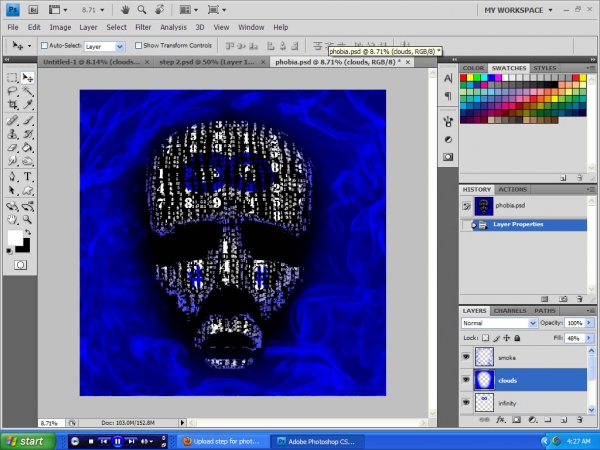Open Screen Mode dropdown
This screenshot has height=450, width=600.
pyautogui.click(x=217, y=10)
